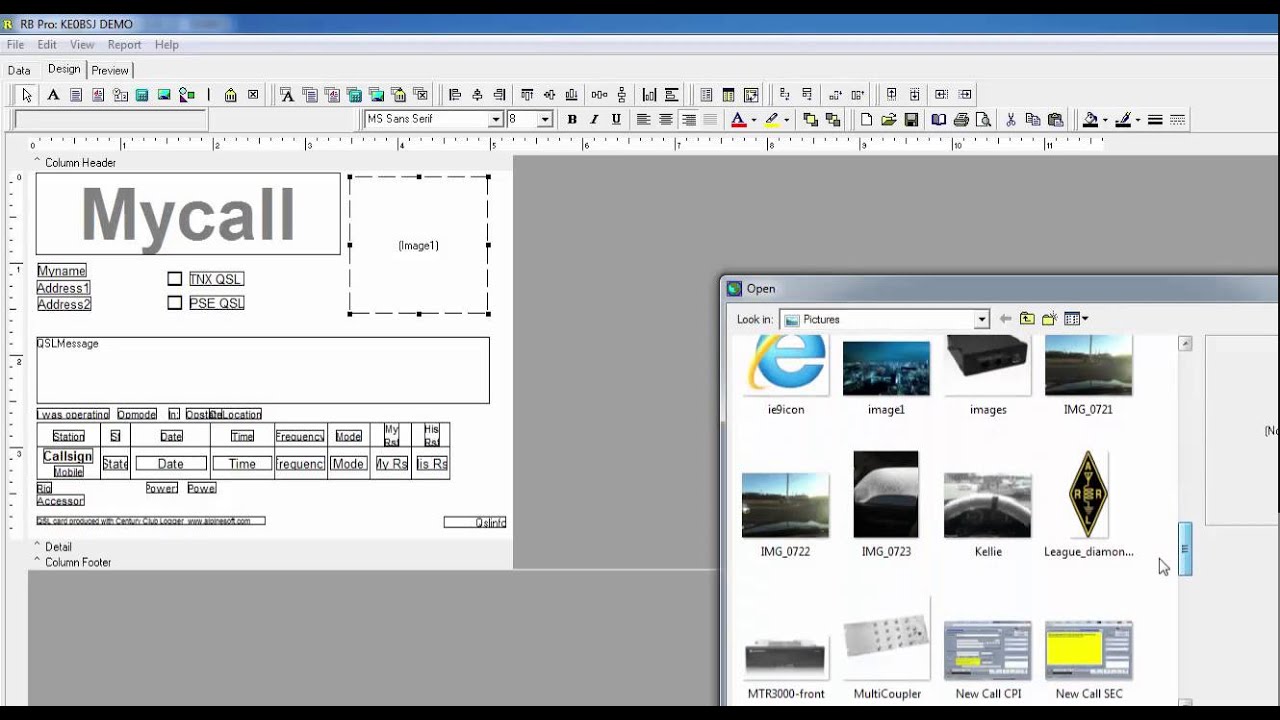The image size is (1280, 720).
Task: Switch to the Preview tab
Action: pyautogui.click(x=110, y=70)
